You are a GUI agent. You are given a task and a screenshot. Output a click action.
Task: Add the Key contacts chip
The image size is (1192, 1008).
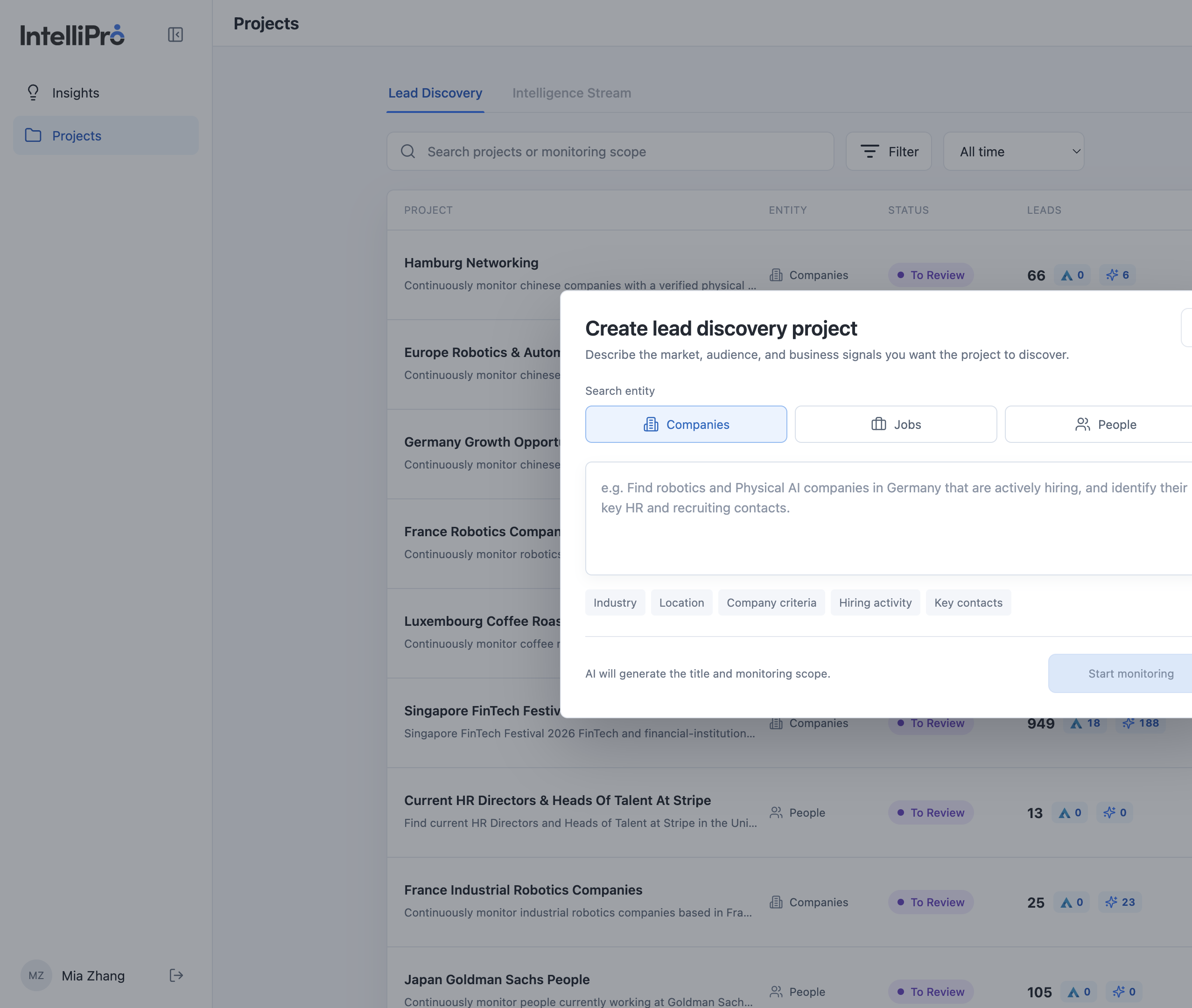click(x=968, y=603)
